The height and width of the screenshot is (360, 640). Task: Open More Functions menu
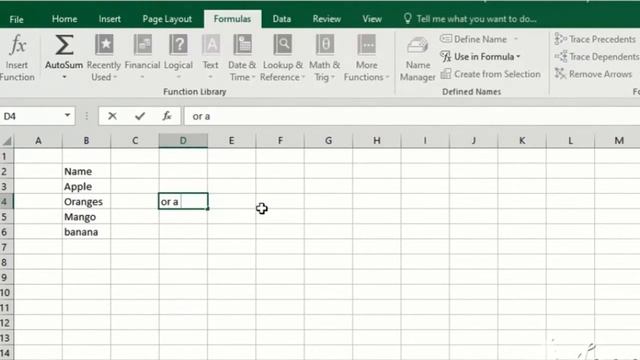tap(366, 57)
